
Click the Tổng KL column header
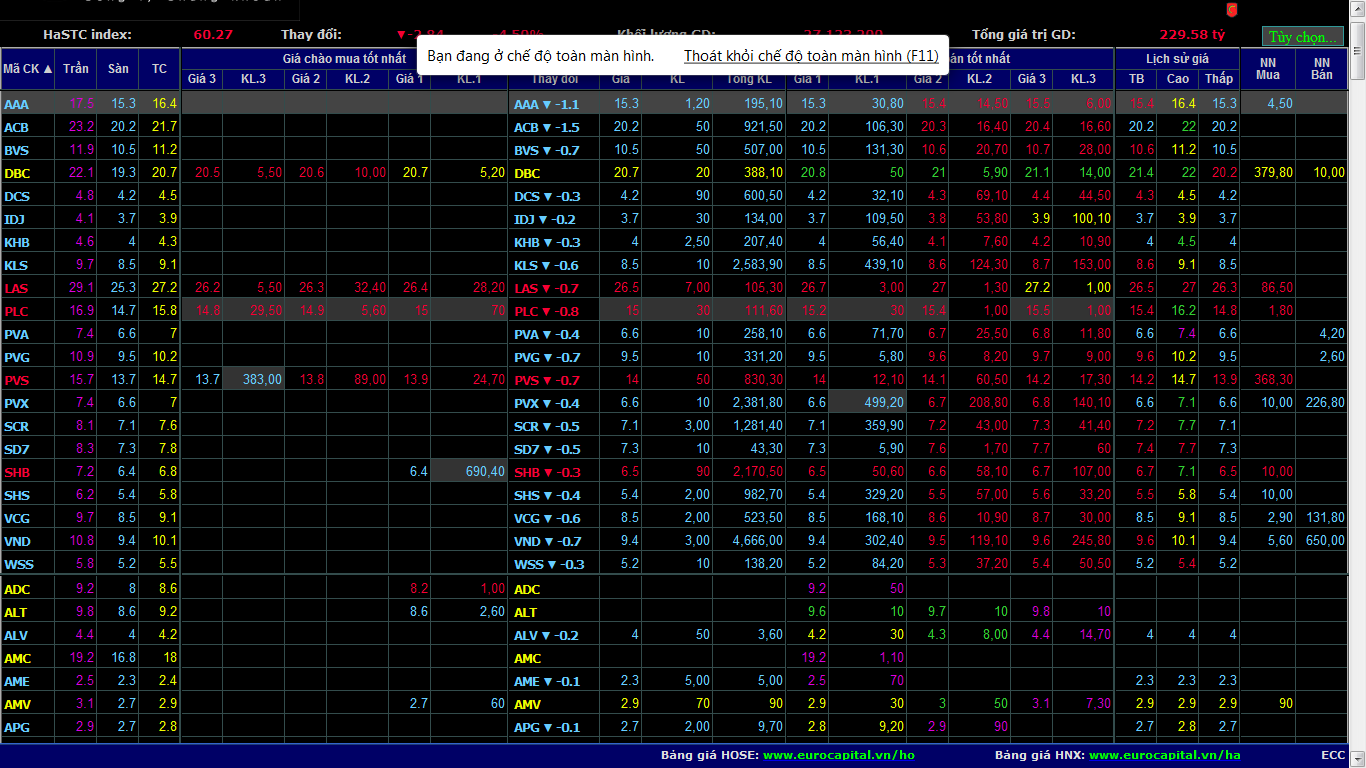coord(749,78)
